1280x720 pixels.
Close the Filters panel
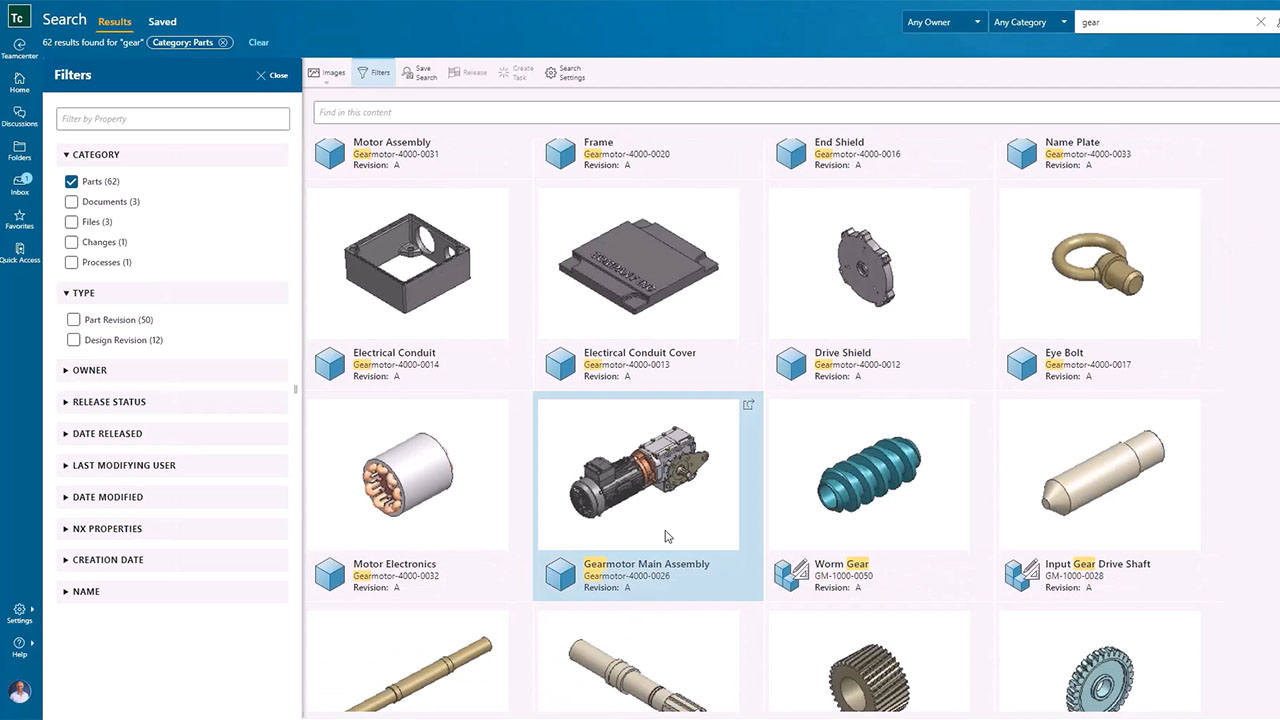click(272, 75)
